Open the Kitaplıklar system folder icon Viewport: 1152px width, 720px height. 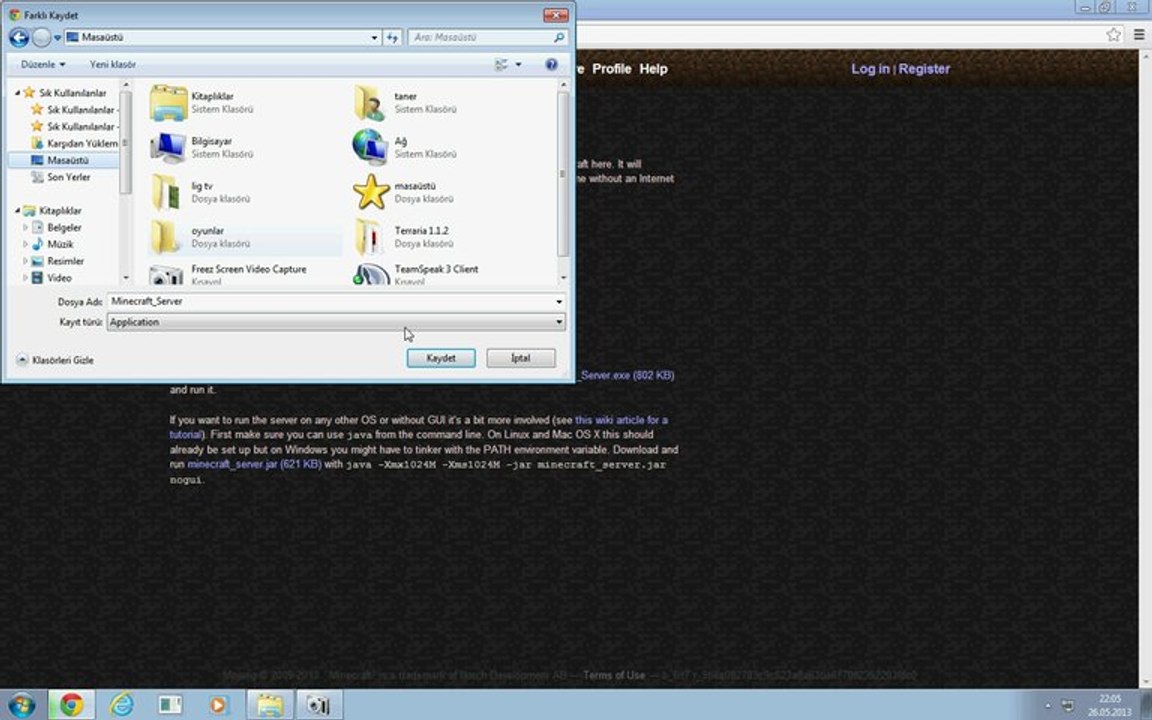click(168, 102)
